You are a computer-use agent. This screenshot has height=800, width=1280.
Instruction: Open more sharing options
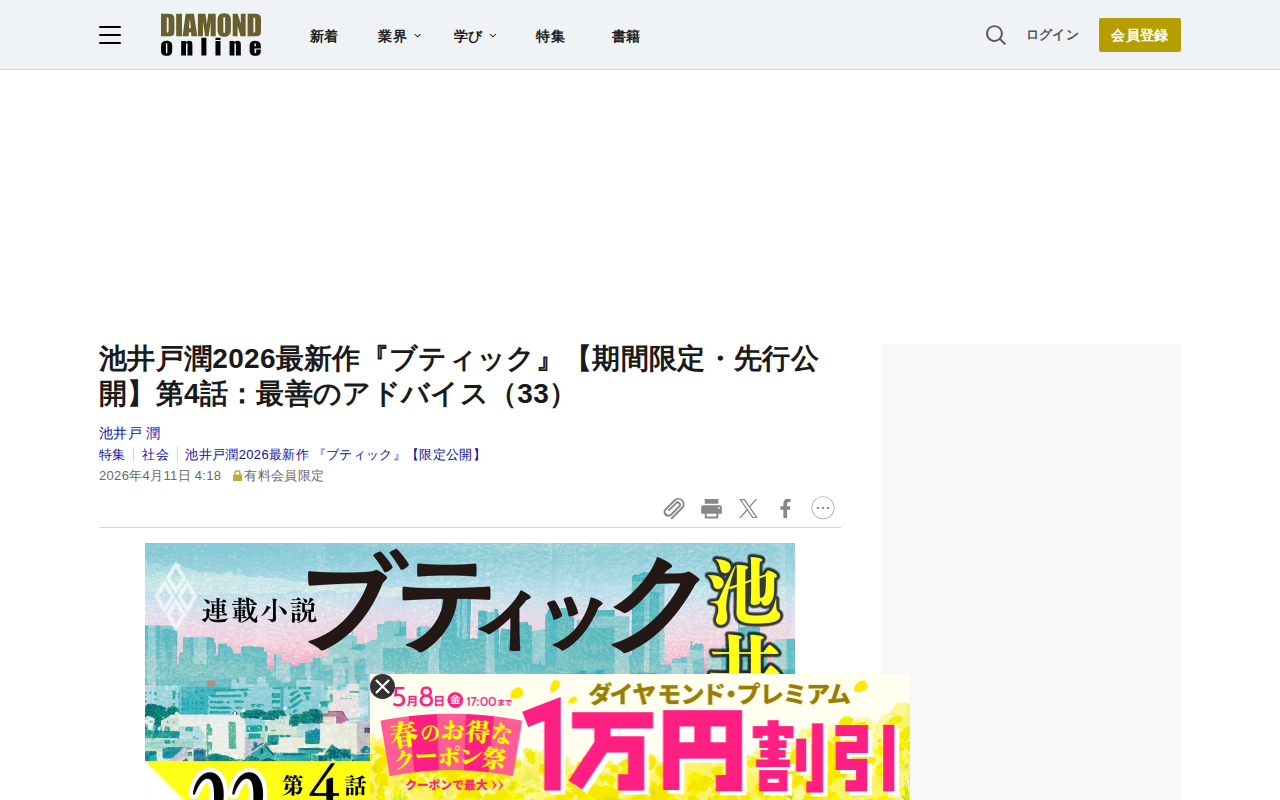point(823,508)
